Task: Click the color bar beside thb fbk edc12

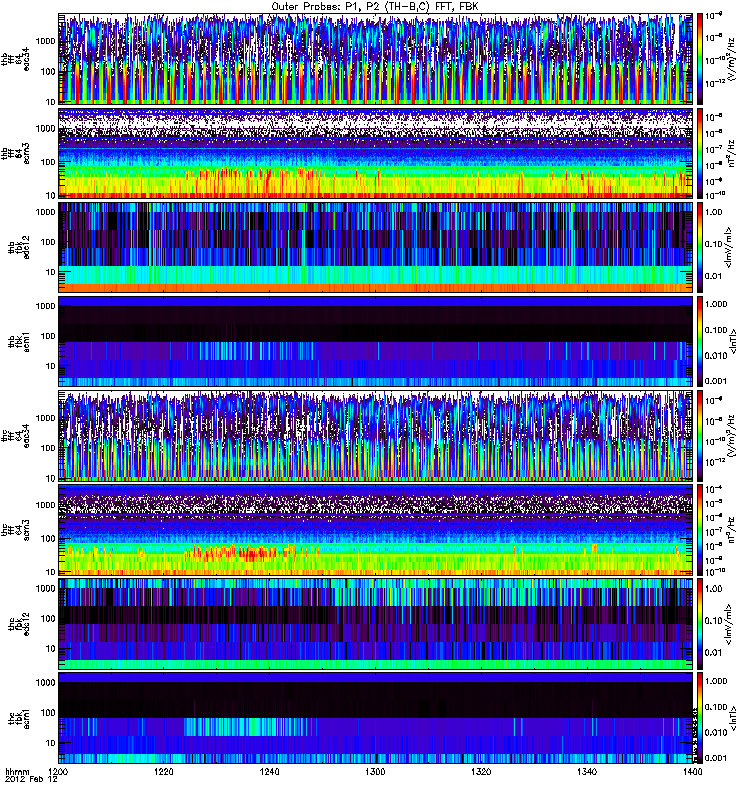Action: [701, 246]
